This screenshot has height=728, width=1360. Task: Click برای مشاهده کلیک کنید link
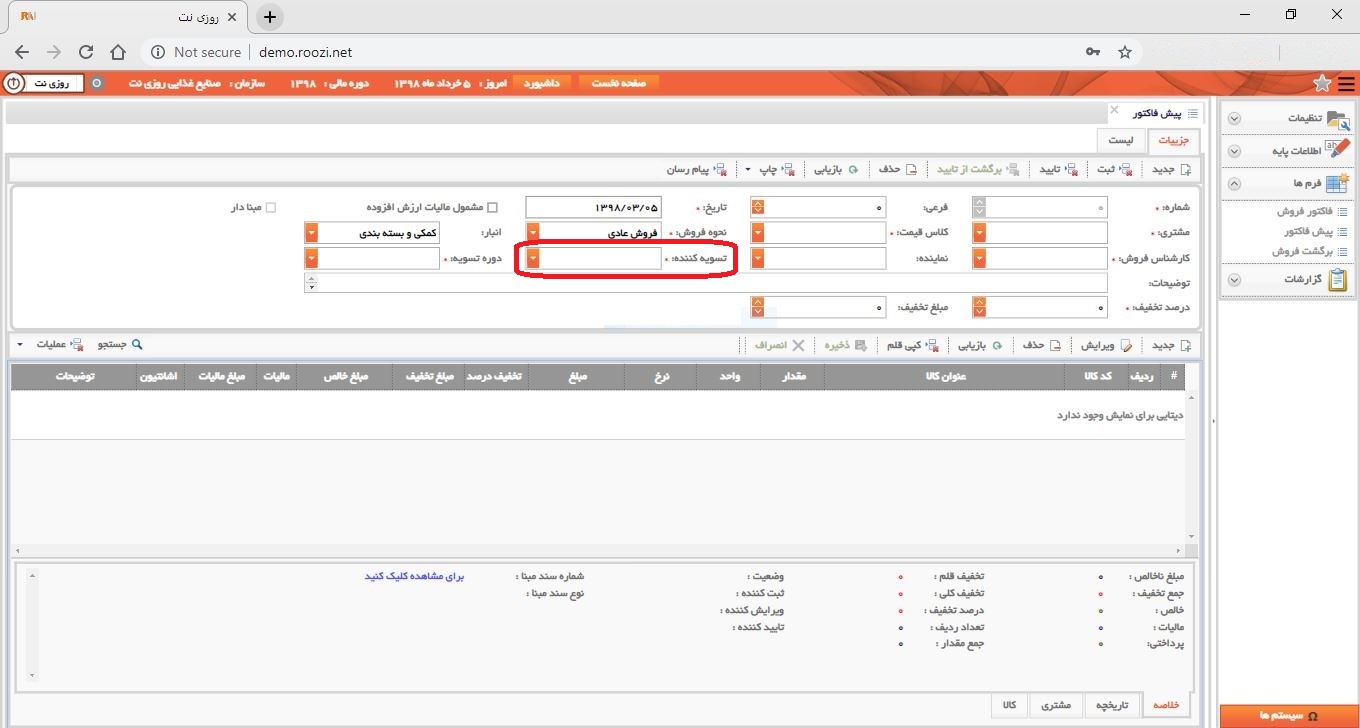click(x=415, y=577)
